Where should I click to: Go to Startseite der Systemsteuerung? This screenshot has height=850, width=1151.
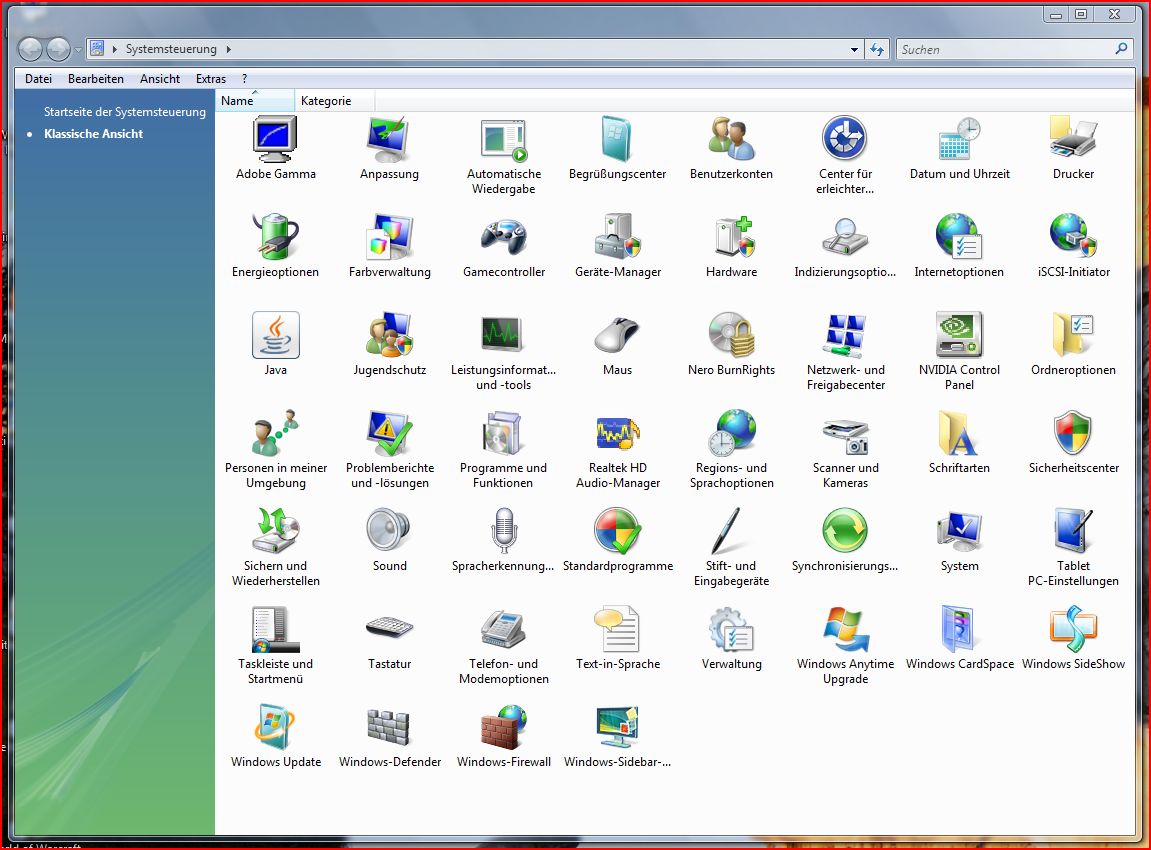[x=125, y=112]
